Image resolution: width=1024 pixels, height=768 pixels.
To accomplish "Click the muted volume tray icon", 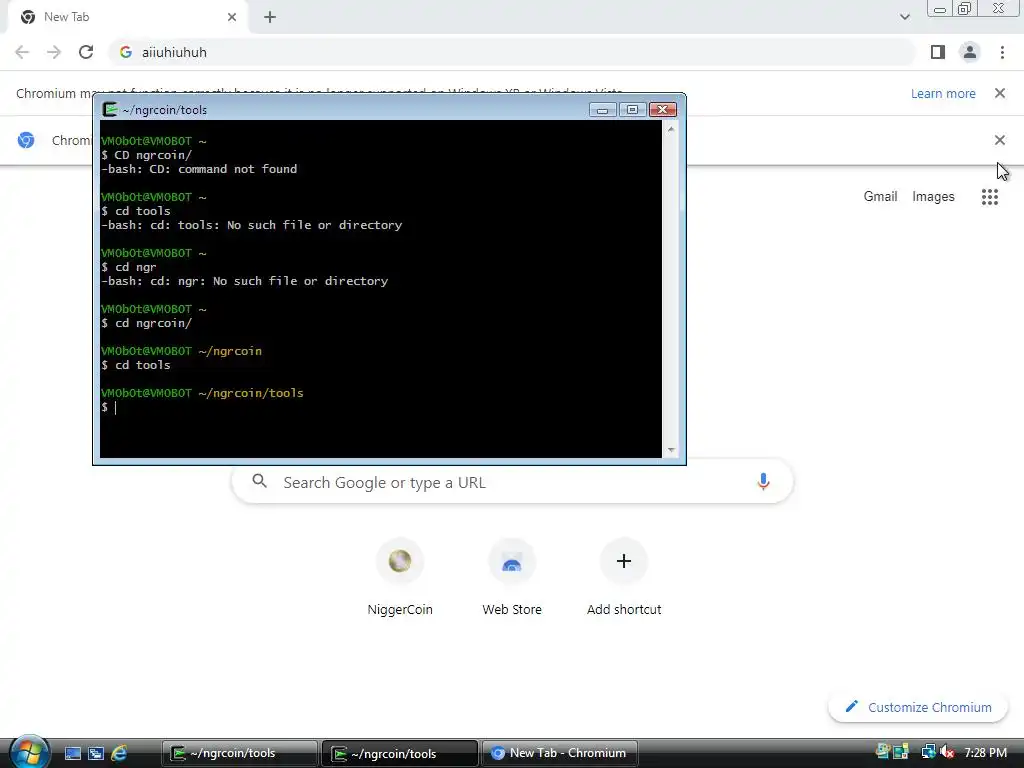I will (947, 752).
